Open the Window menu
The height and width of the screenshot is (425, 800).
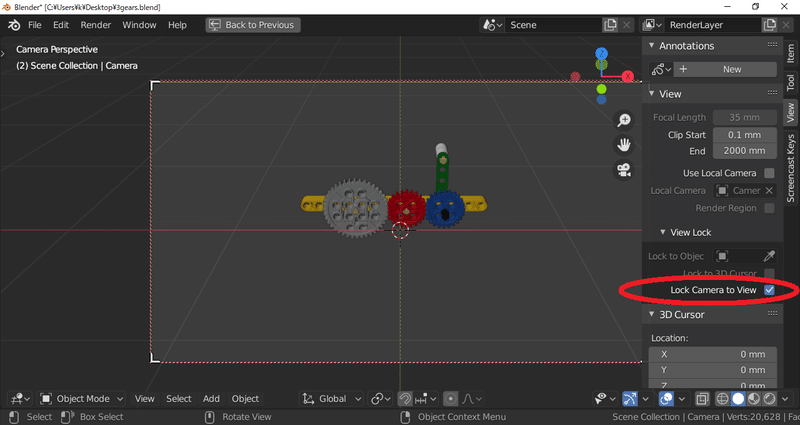(139, 25)
